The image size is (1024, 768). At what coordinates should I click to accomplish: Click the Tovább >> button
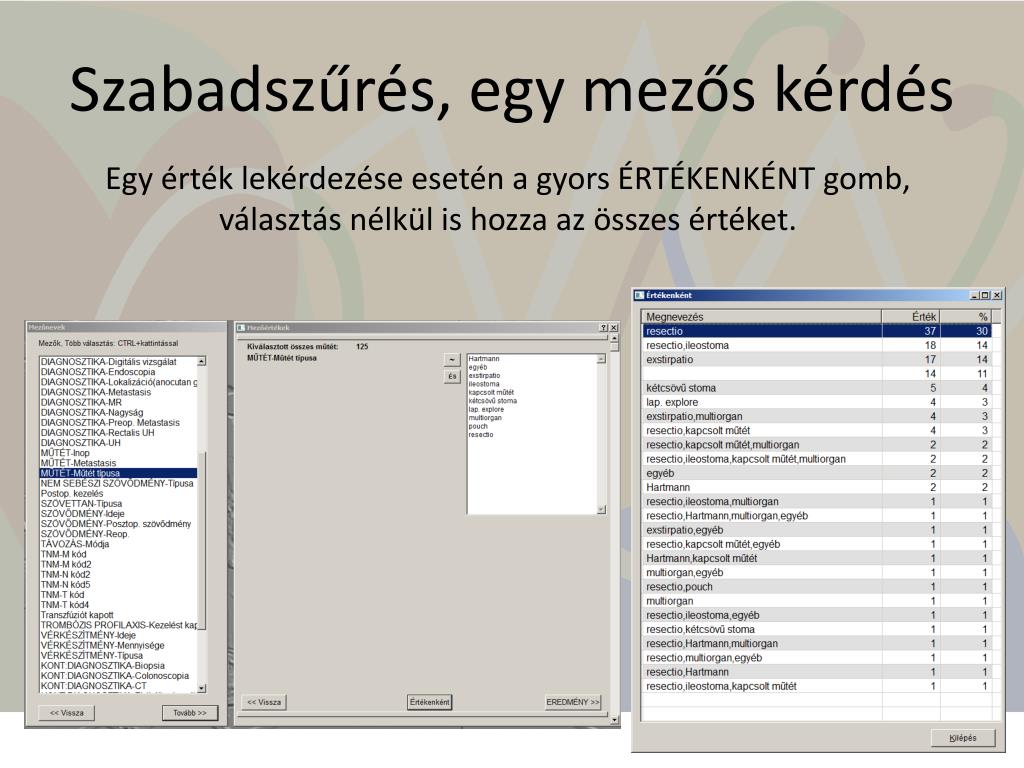(x=189, y=713)
